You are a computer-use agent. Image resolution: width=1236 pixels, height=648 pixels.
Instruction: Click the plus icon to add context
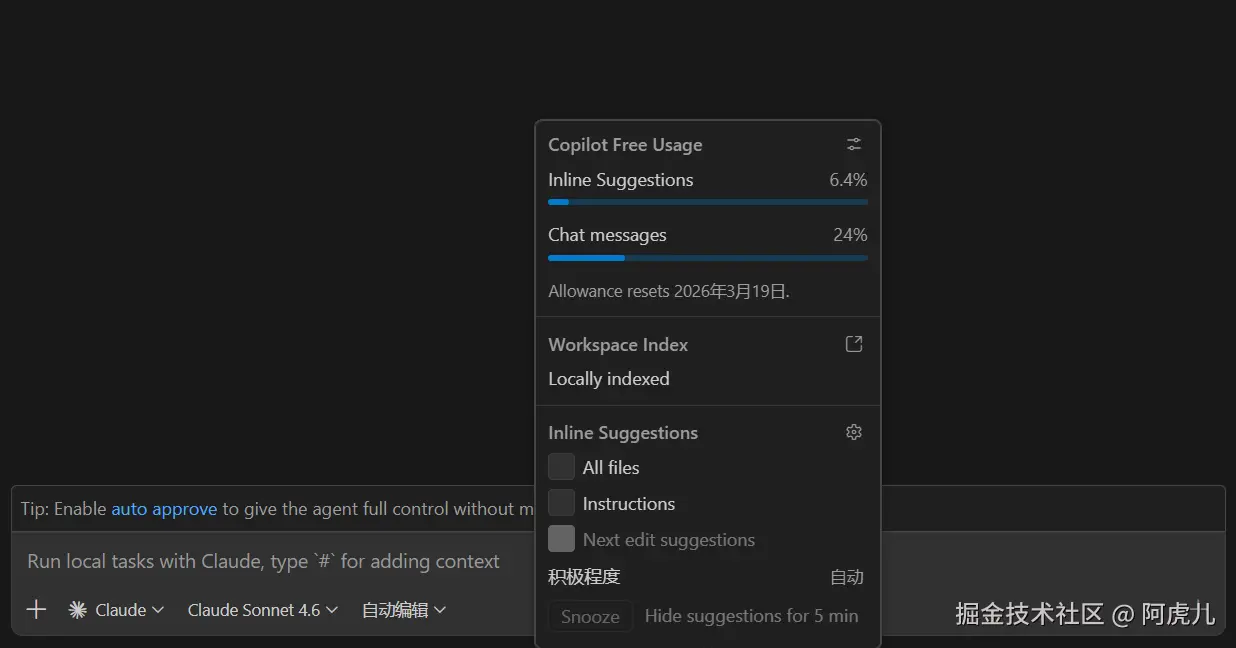(36, 609)
